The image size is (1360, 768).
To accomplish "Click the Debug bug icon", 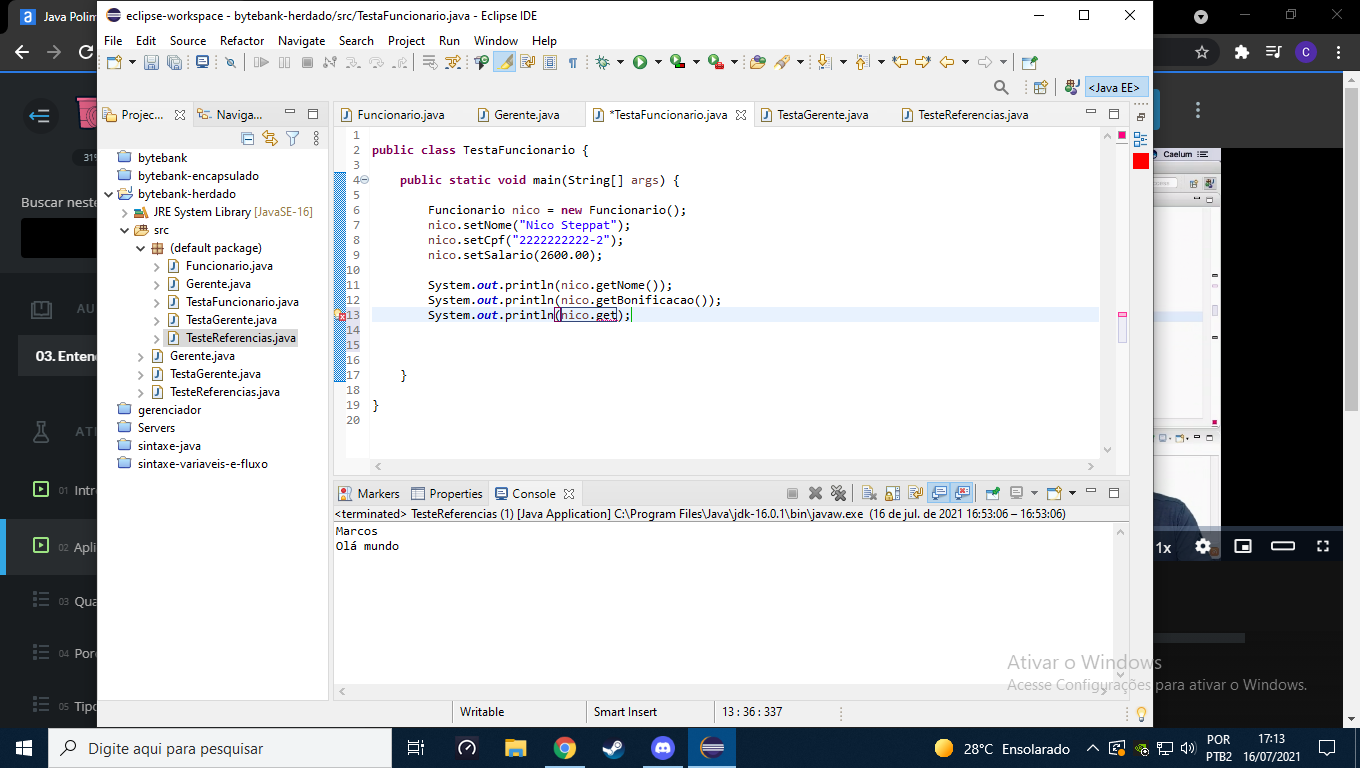I will (x=602, y=62).
